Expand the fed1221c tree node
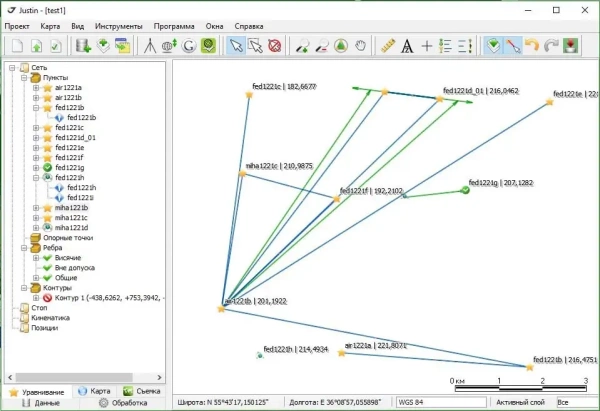600x411 pixels. click(36, 127)
